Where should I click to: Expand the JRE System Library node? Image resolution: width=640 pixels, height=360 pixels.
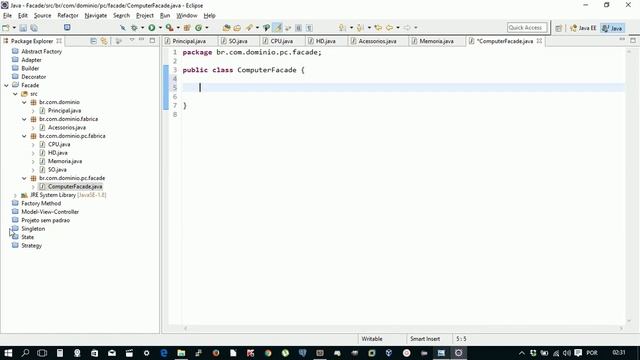click(16, 195)
